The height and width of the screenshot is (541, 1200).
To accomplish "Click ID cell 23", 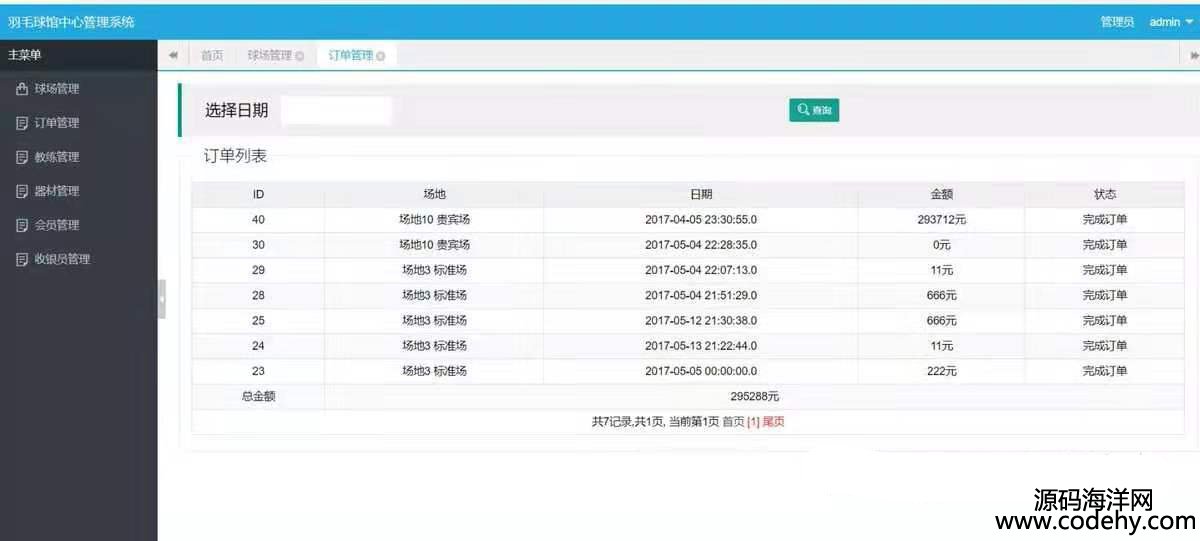I will [x=258, y=371].
